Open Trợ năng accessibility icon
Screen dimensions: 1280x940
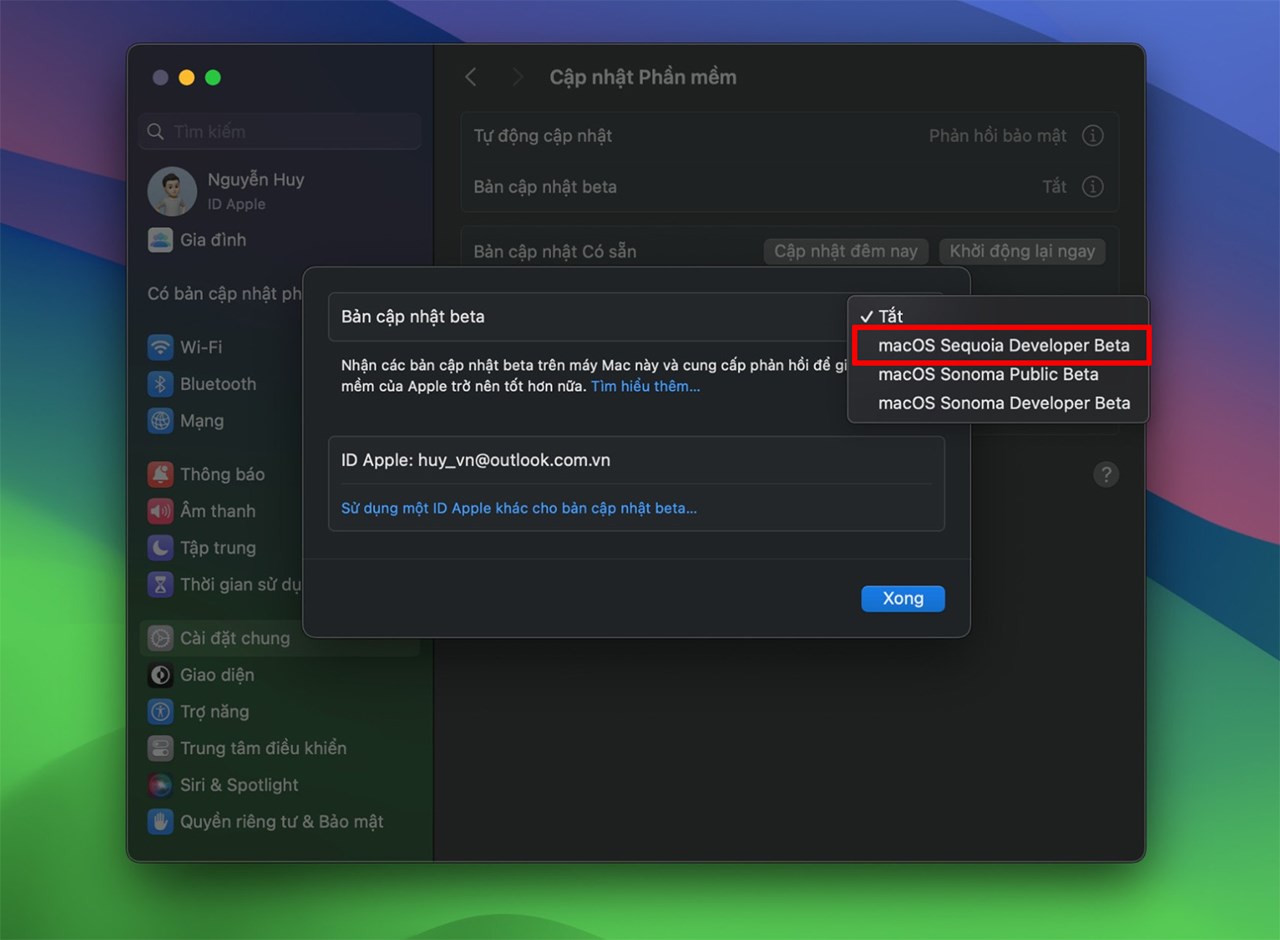[x=160, y=711]
